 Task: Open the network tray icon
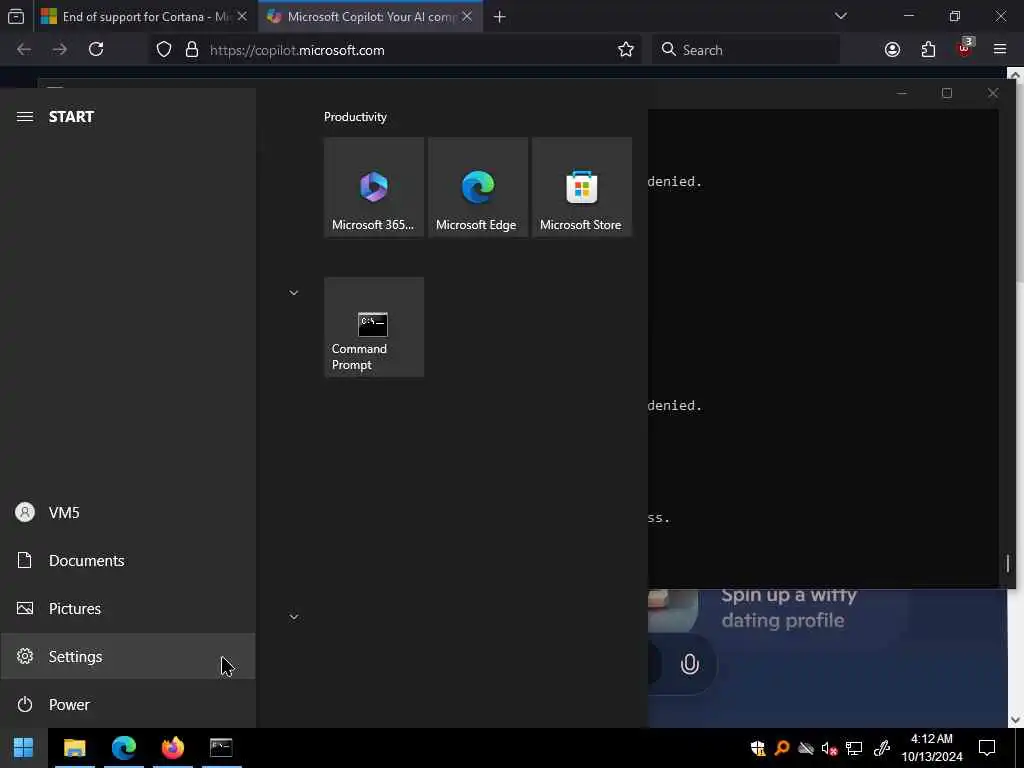click(x=854, y=748)
